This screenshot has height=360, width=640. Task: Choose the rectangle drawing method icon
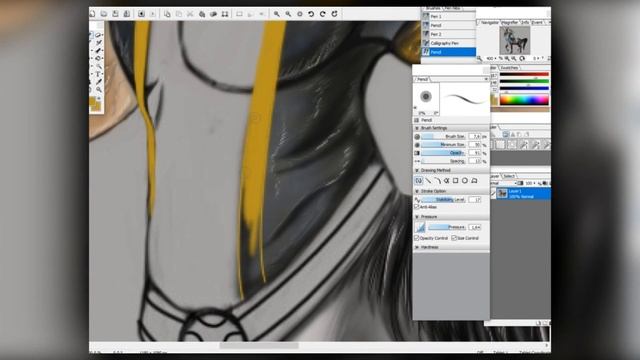click(456, 180)
